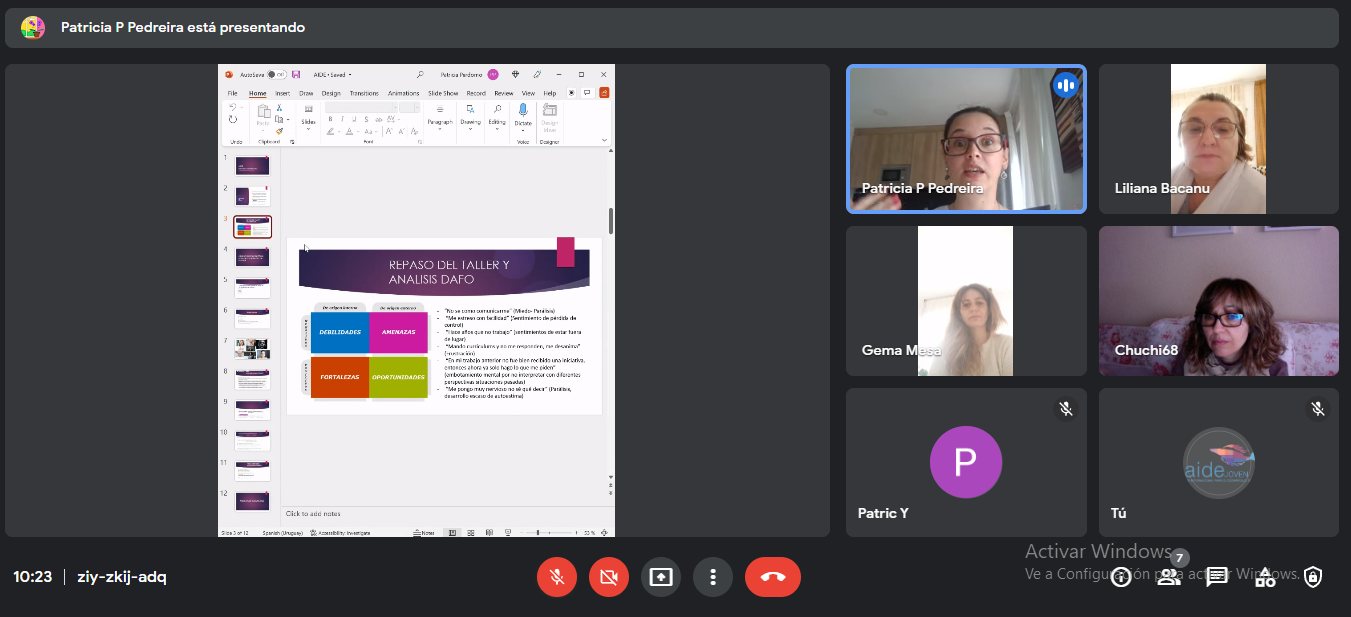The height and width of the screenshot is (617, 1351).
Task: Toggle your microphone mute button
Action: (x=557, y=577)
